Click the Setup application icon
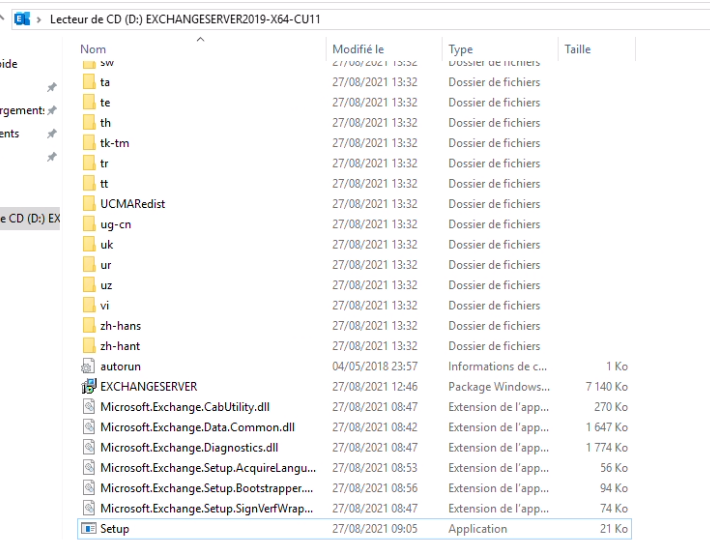 coord(88,529)
